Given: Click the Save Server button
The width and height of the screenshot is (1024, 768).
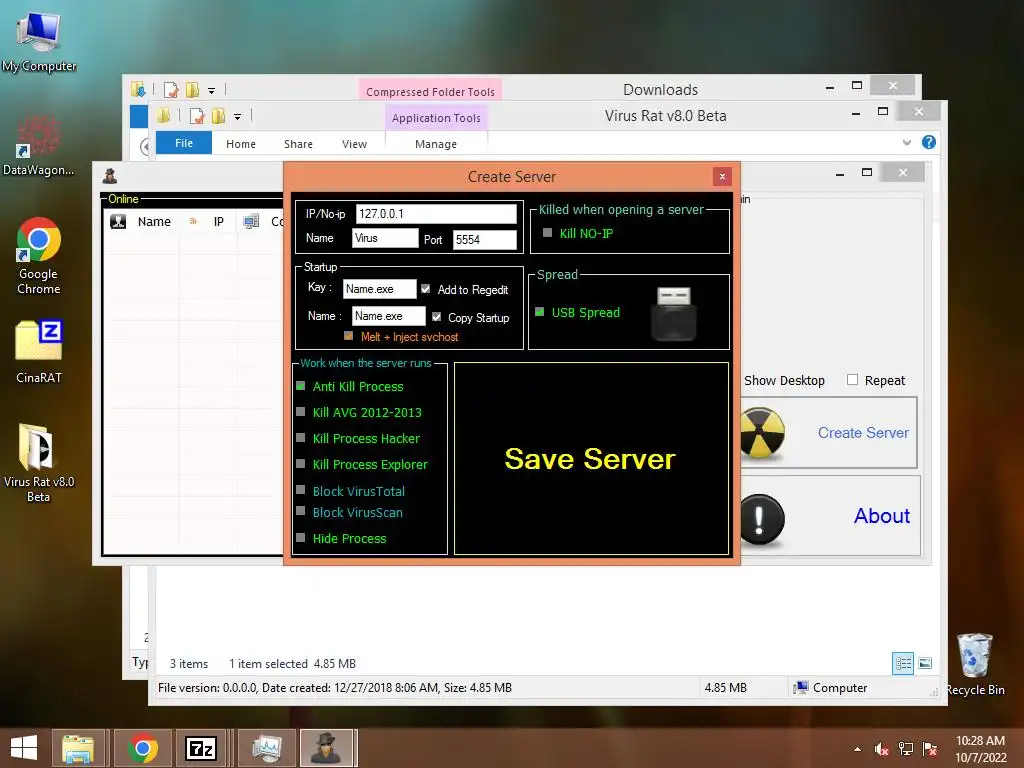Looking at the screenshot, I should pos(591,458).
